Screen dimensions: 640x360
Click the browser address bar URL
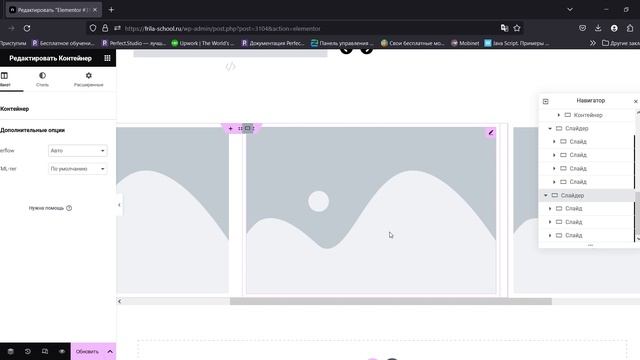pyautogui.click(x=222, y=29)
